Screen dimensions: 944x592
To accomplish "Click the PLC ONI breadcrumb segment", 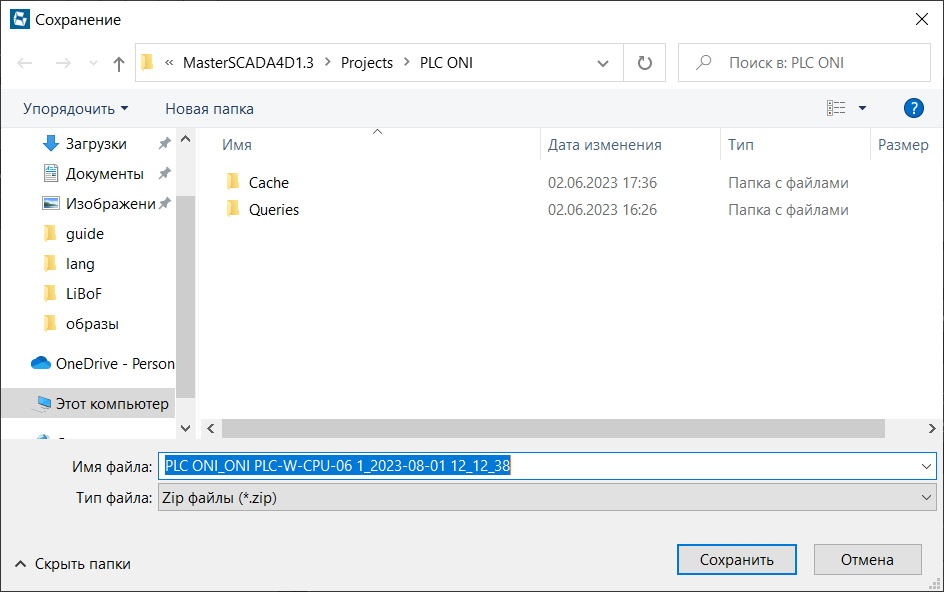I will pos(446,63).
